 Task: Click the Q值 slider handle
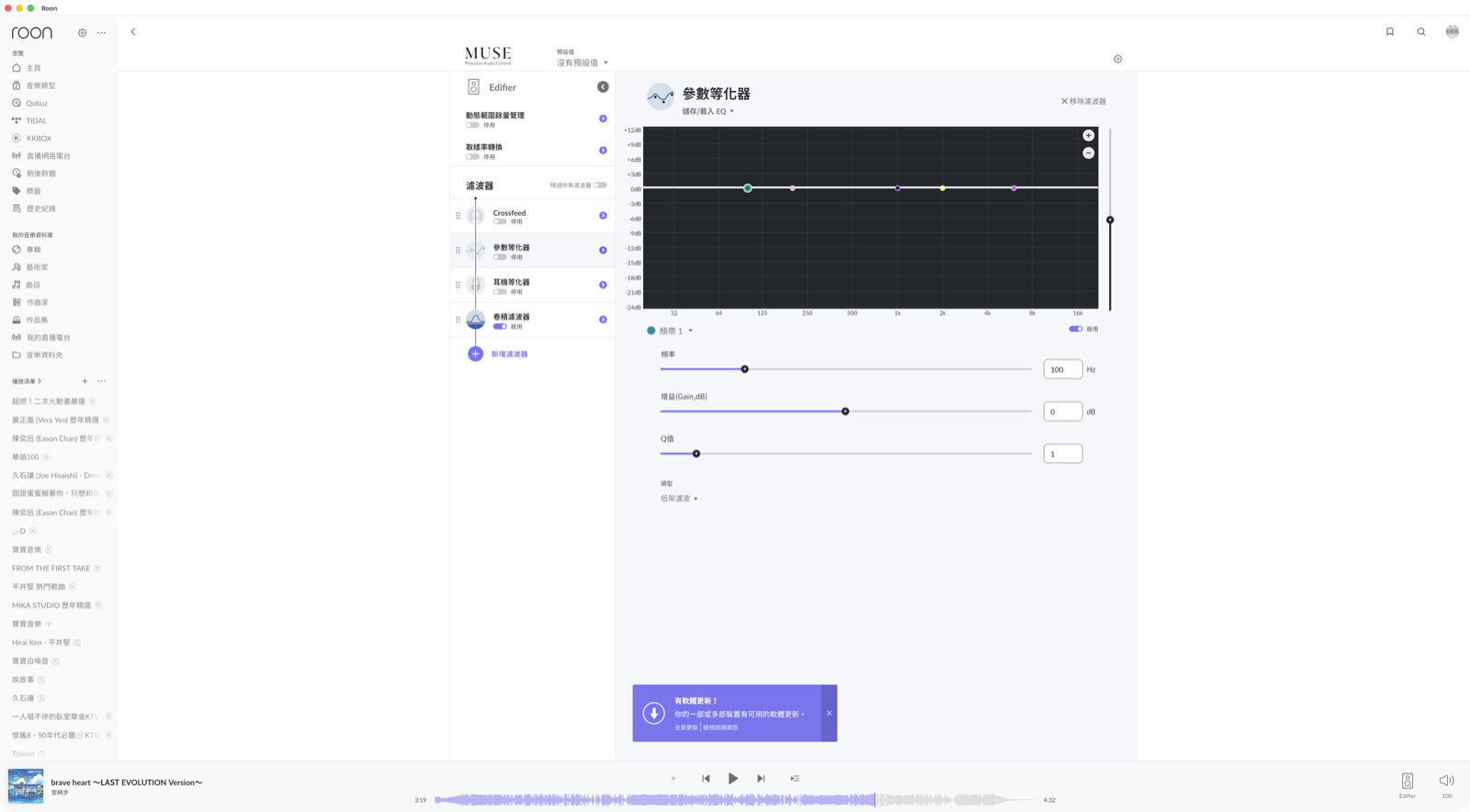click(x=696, y=454)
